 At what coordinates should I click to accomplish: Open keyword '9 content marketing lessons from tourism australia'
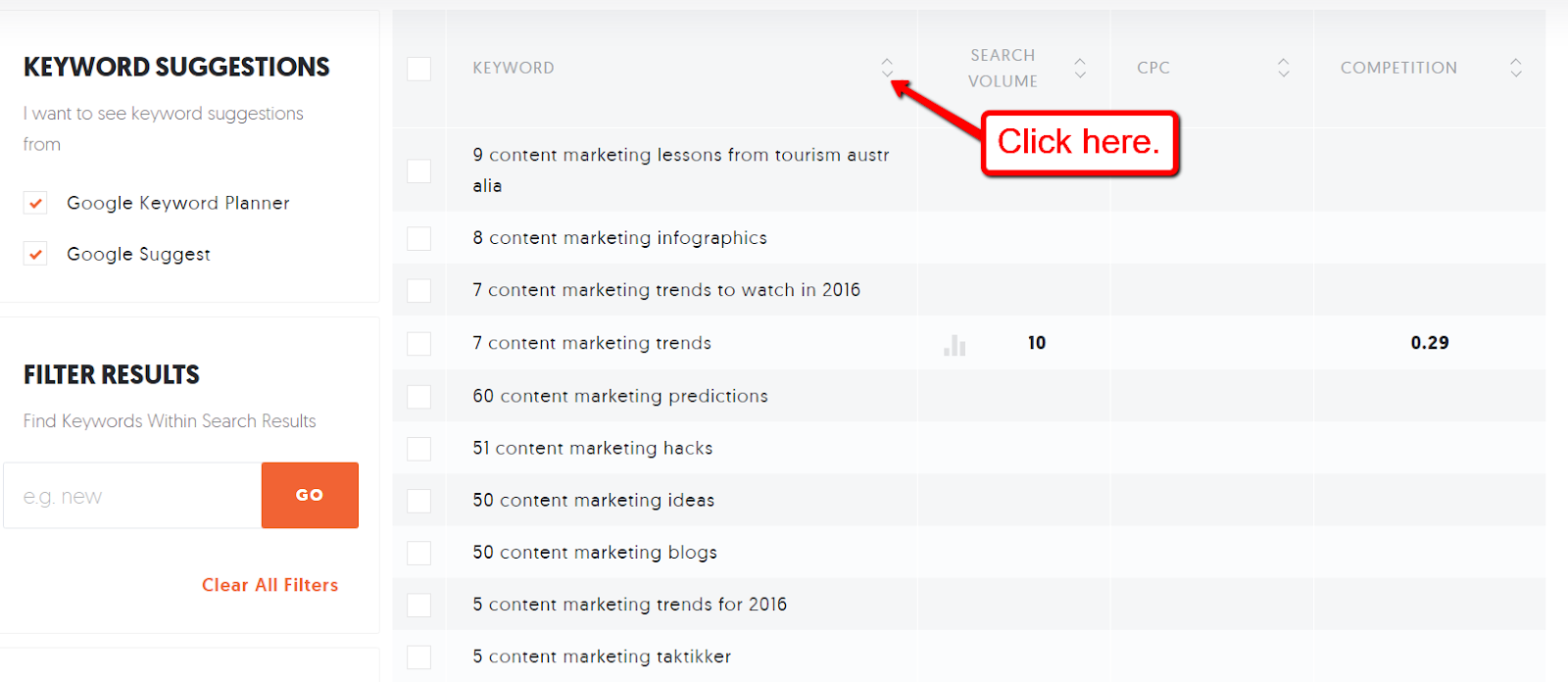coord(681,170)
